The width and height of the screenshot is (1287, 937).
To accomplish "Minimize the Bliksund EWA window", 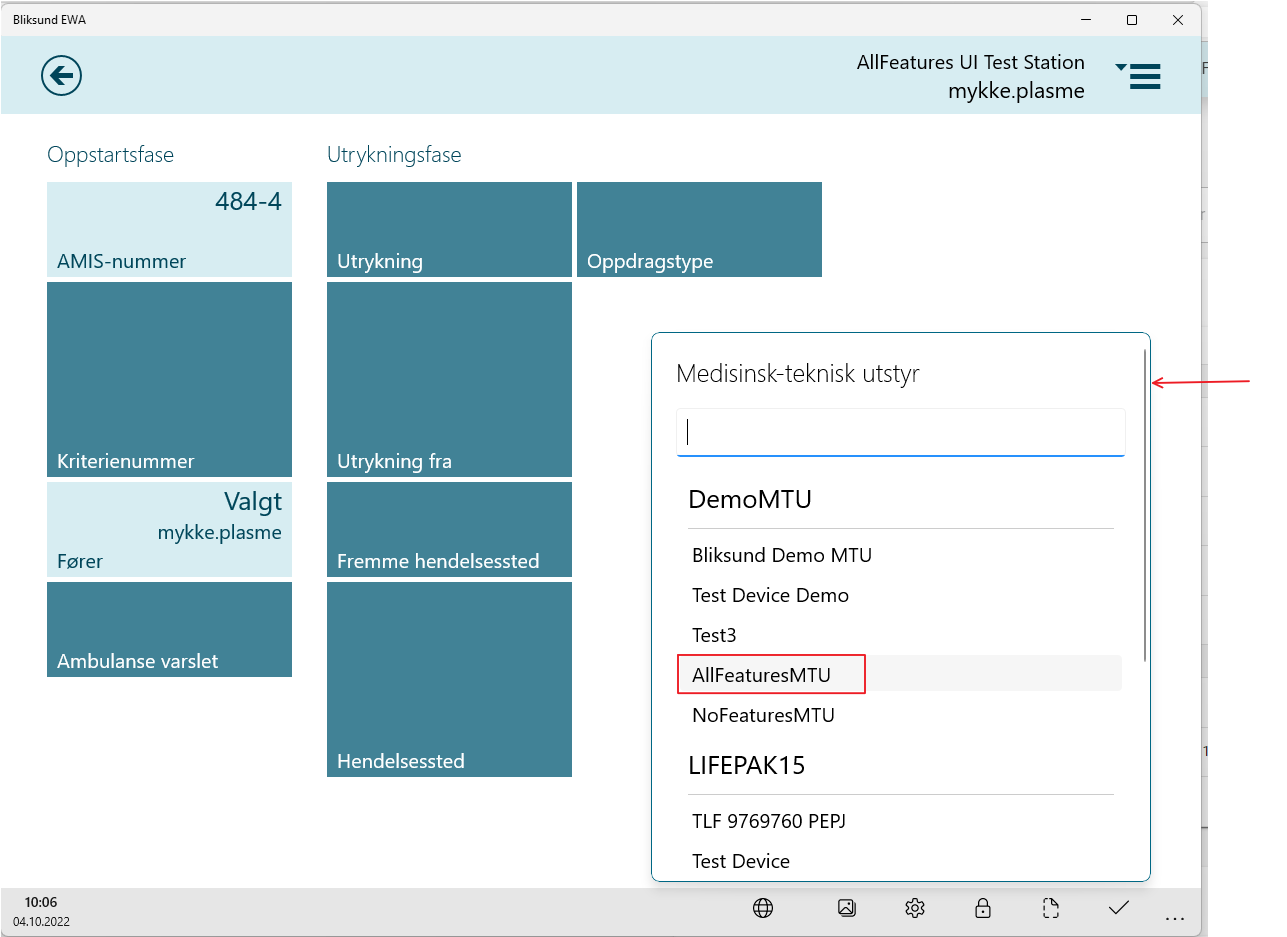I will click(1087, 20).
